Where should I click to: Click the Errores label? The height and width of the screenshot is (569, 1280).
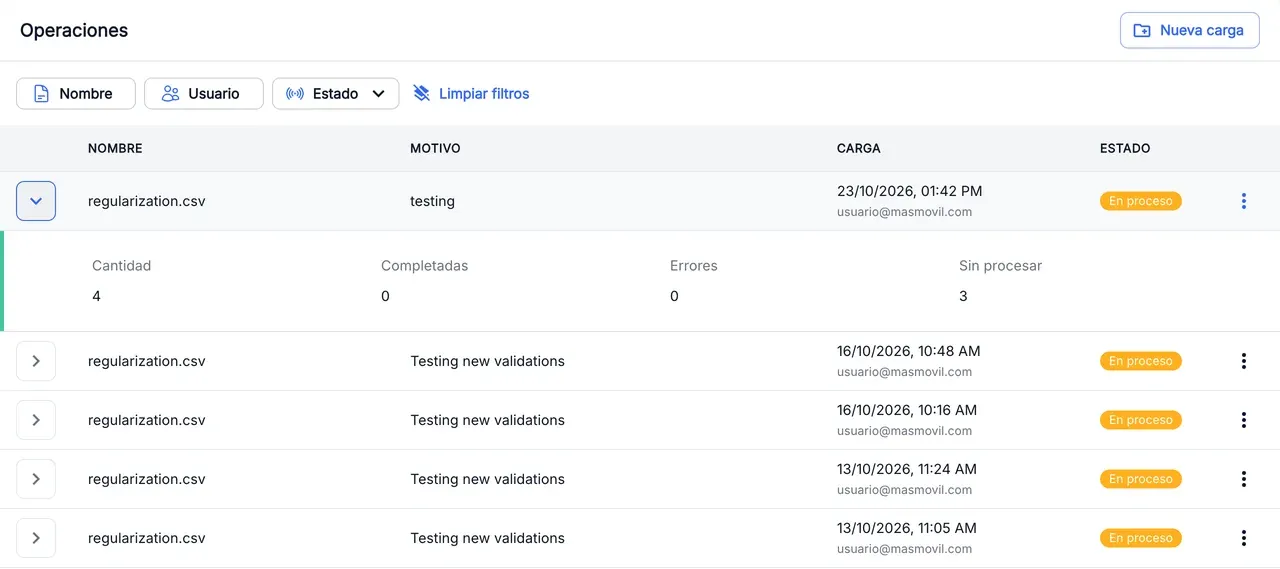[x=694, y=266]
